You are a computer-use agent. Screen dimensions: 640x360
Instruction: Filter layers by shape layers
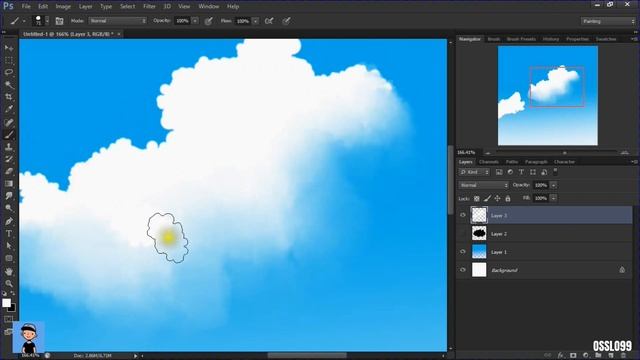533,172
